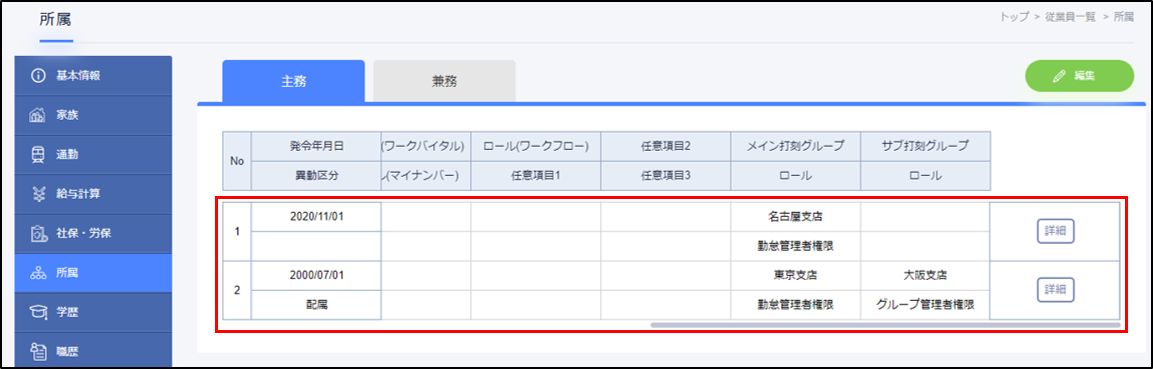Open the 基本情報 info icon in sidebar
This screenshot has width=1153, height=369.
click(x=39, y=76)
